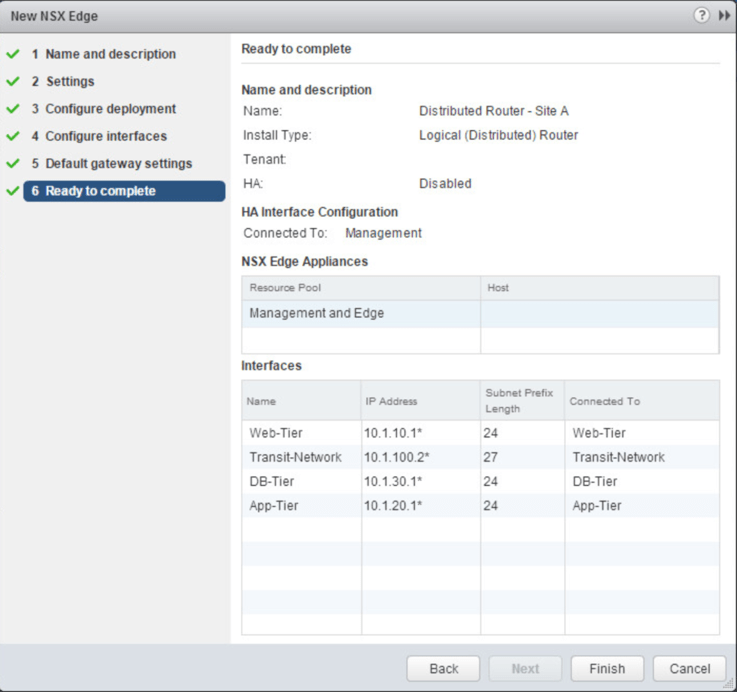Select step 4 Configure interfaces

click(x=106, y=136)
